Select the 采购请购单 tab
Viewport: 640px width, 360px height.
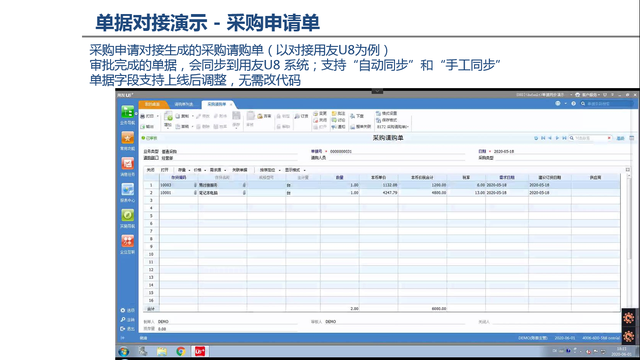[217, 104]
